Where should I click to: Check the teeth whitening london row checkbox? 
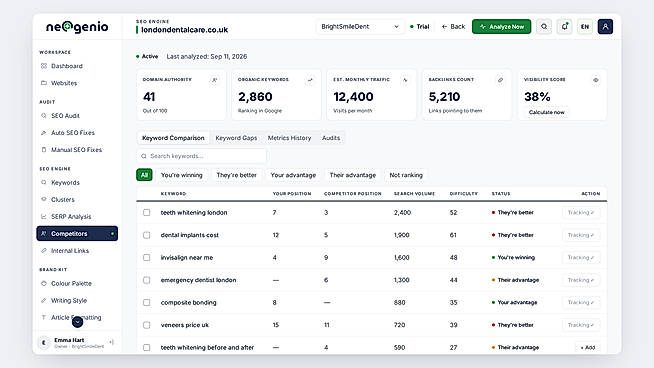pos(146,212)
